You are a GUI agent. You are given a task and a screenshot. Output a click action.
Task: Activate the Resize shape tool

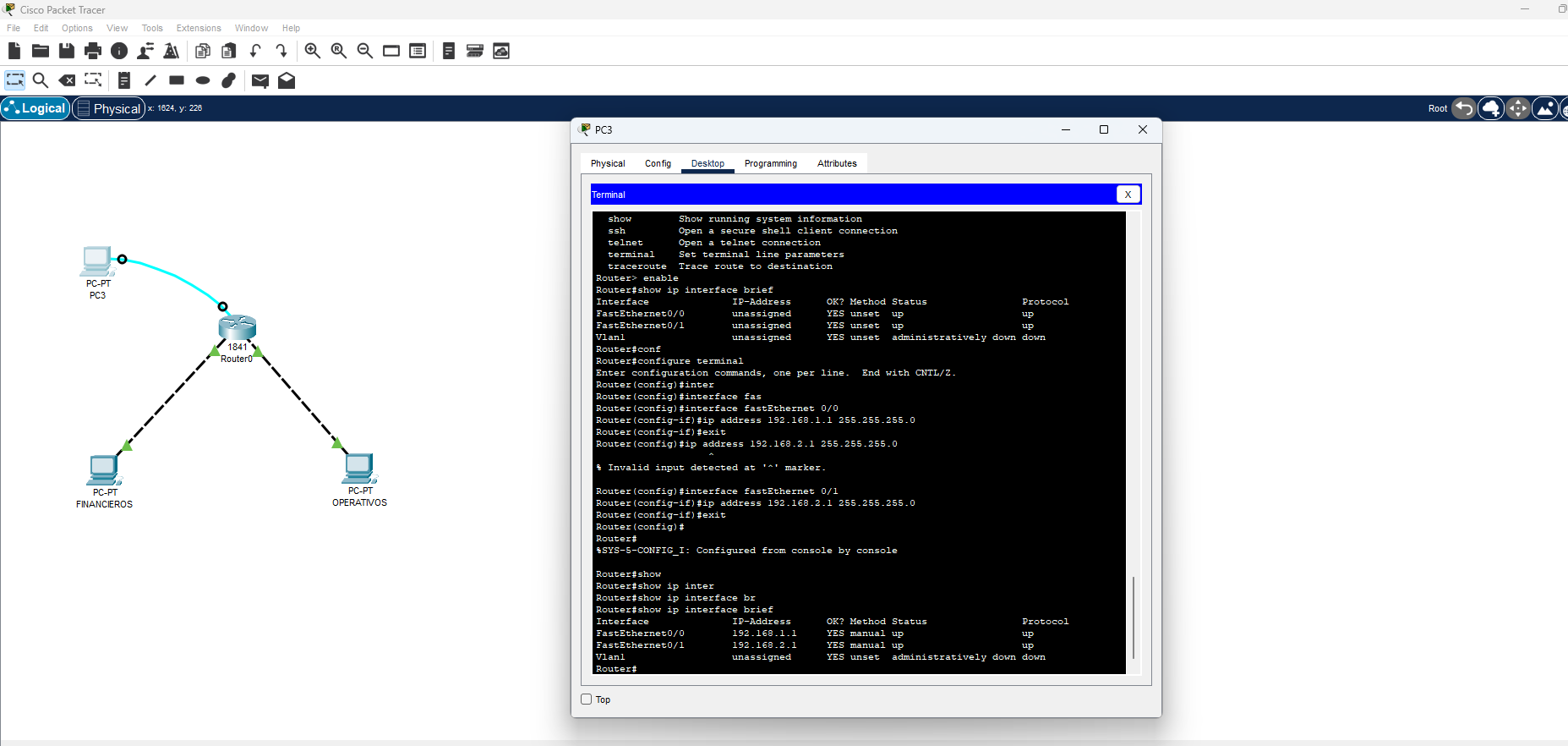[93, 80]
